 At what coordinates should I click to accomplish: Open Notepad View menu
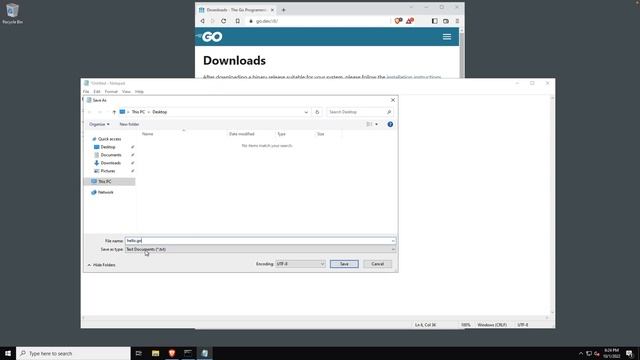[126, 91]
